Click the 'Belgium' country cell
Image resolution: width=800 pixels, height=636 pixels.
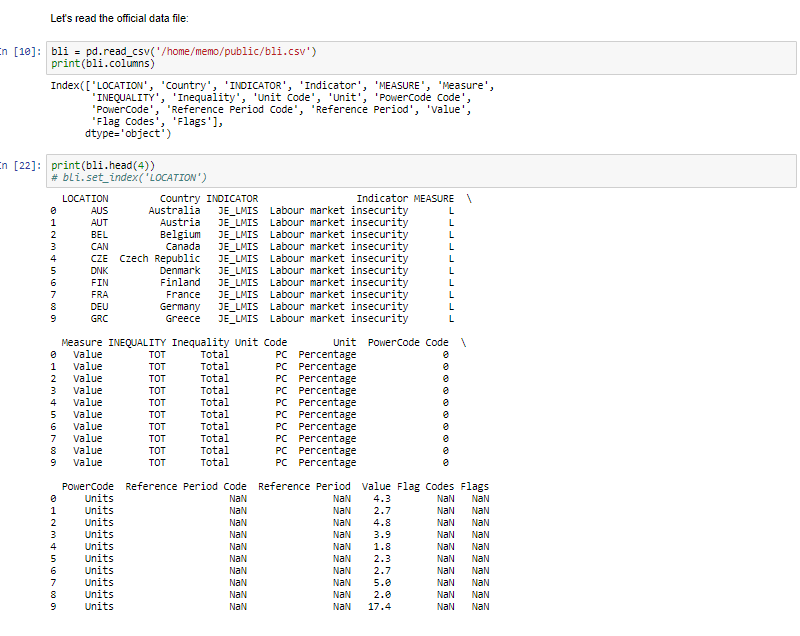(180, 235)
